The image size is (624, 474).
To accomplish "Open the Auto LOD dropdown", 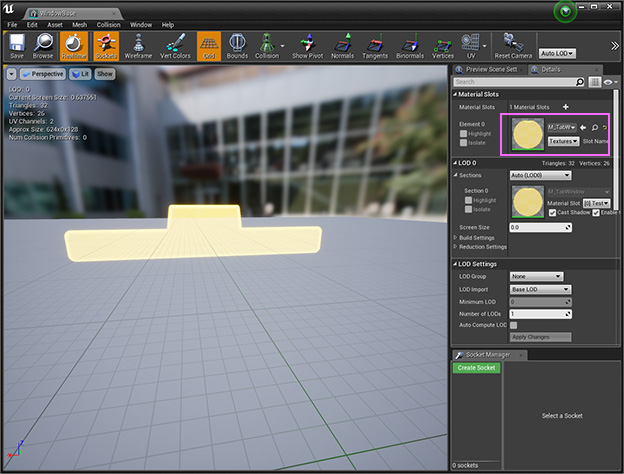I will tap(558, 53).
